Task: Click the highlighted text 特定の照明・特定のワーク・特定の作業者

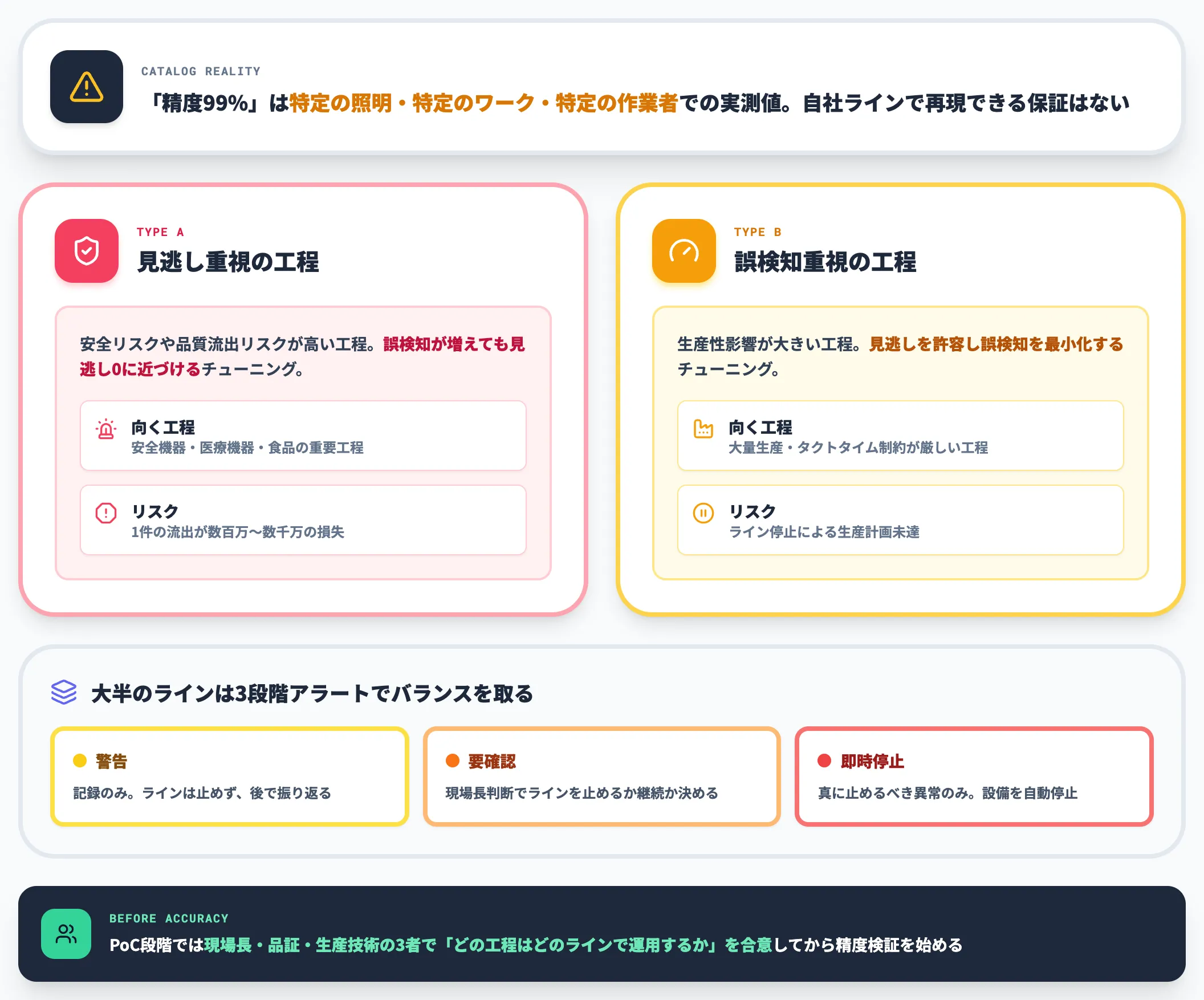Action: (x=484, y=103)
